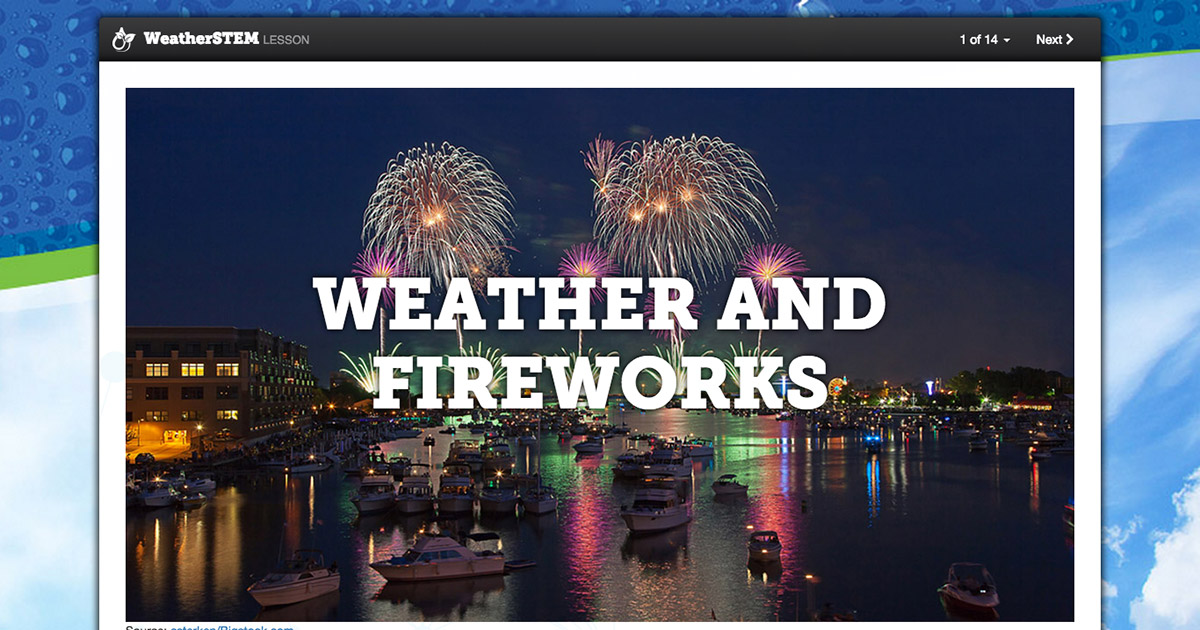1200x630 pixels.
Task: Click the dark navigation bar background
Action: pos(600,39)
